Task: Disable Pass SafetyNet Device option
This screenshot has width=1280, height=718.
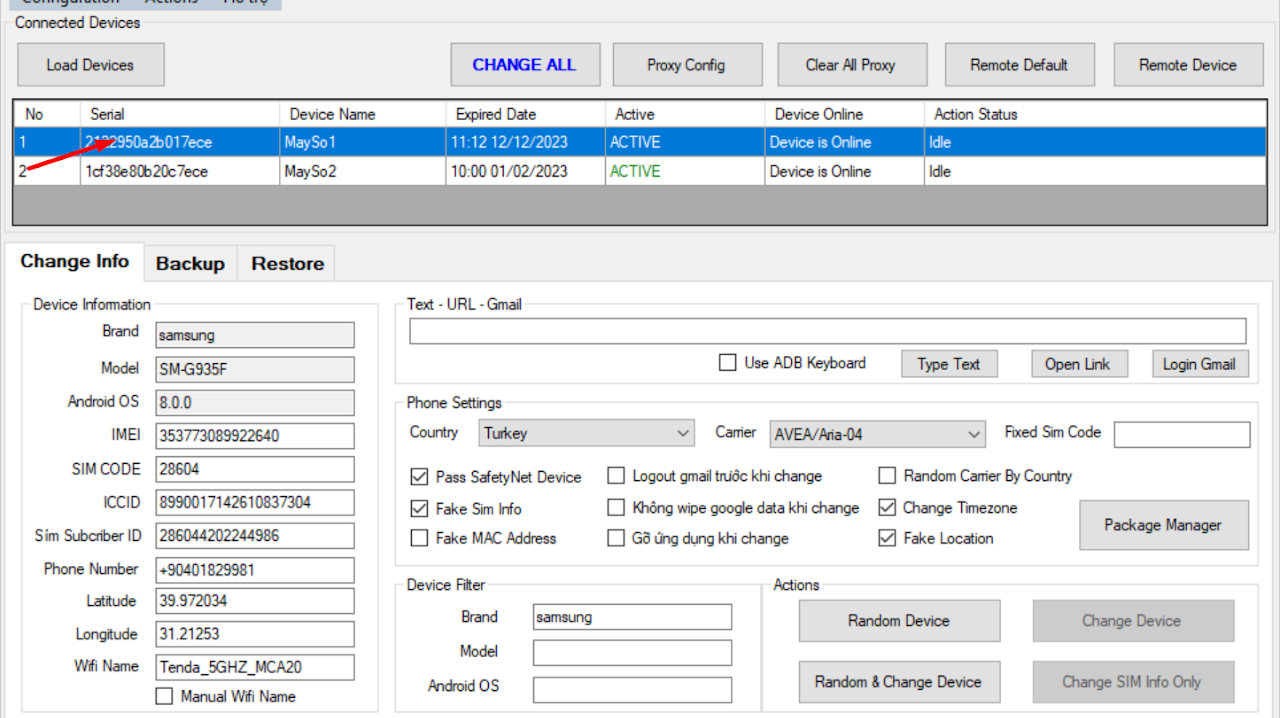Action: point(420,477)
